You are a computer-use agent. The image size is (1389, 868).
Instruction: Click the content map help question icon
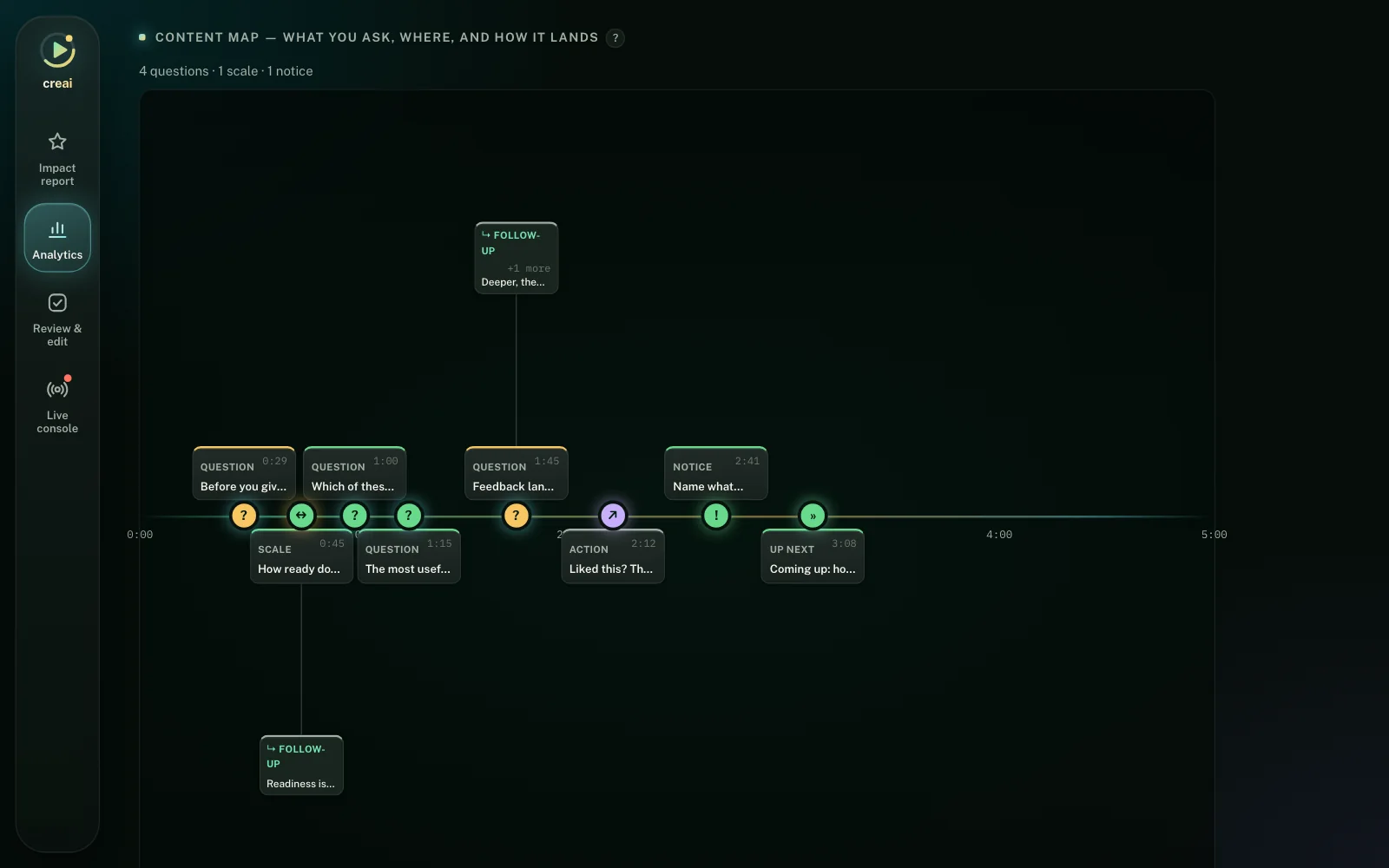tap(616, 38)
